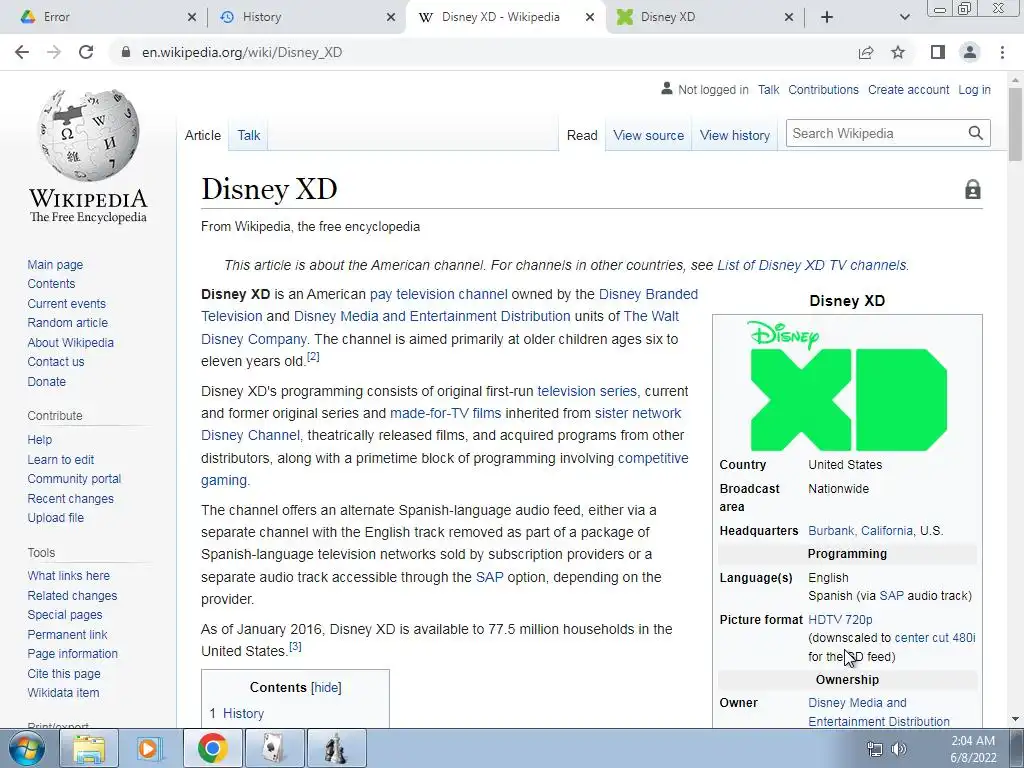This screenshot has height=768, width=1024.
Task: Close the History tab
Action: [391, 17]
